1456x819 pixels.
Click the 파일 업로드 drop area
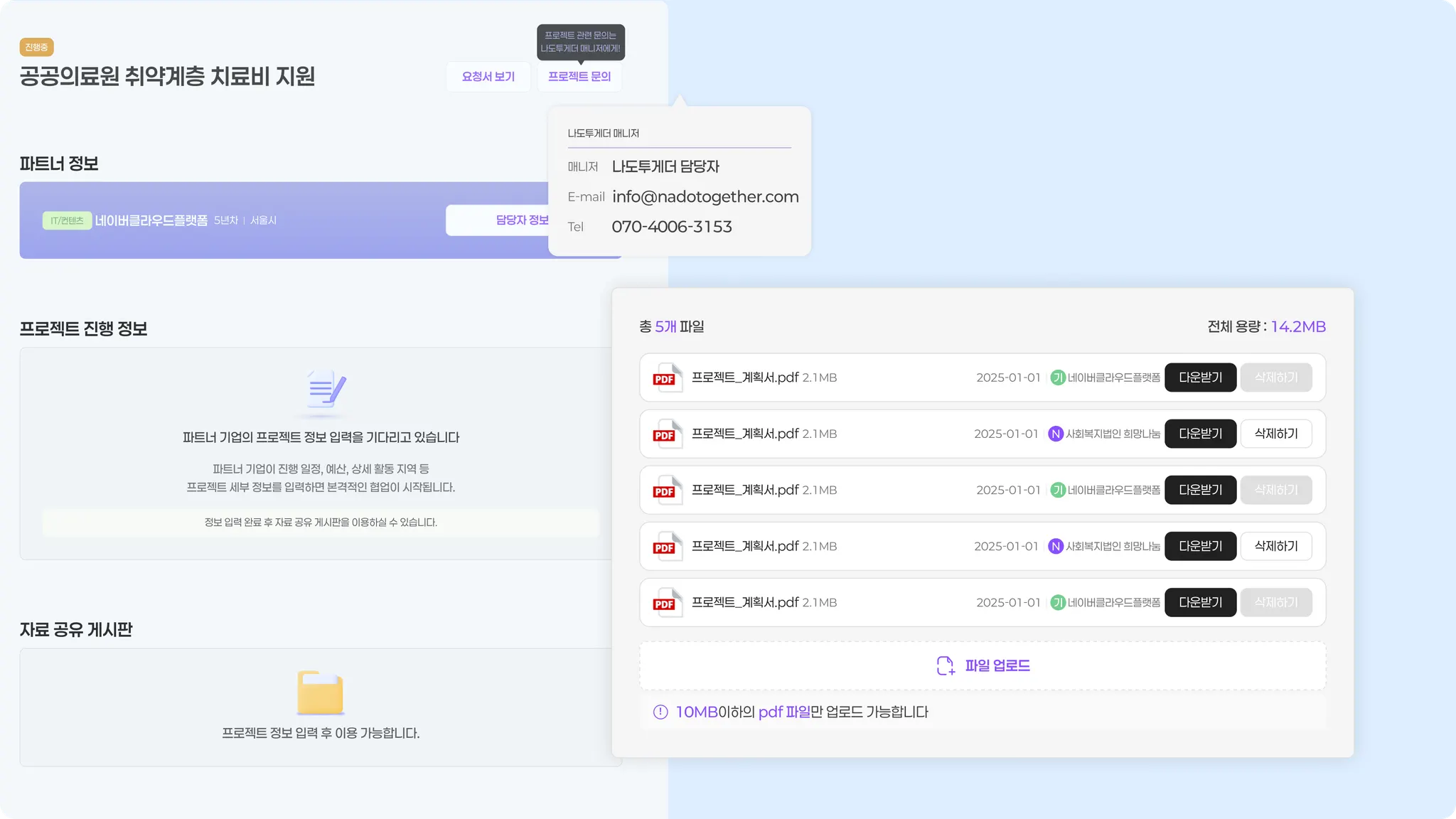pyautogui.click(x=983, y=665)
